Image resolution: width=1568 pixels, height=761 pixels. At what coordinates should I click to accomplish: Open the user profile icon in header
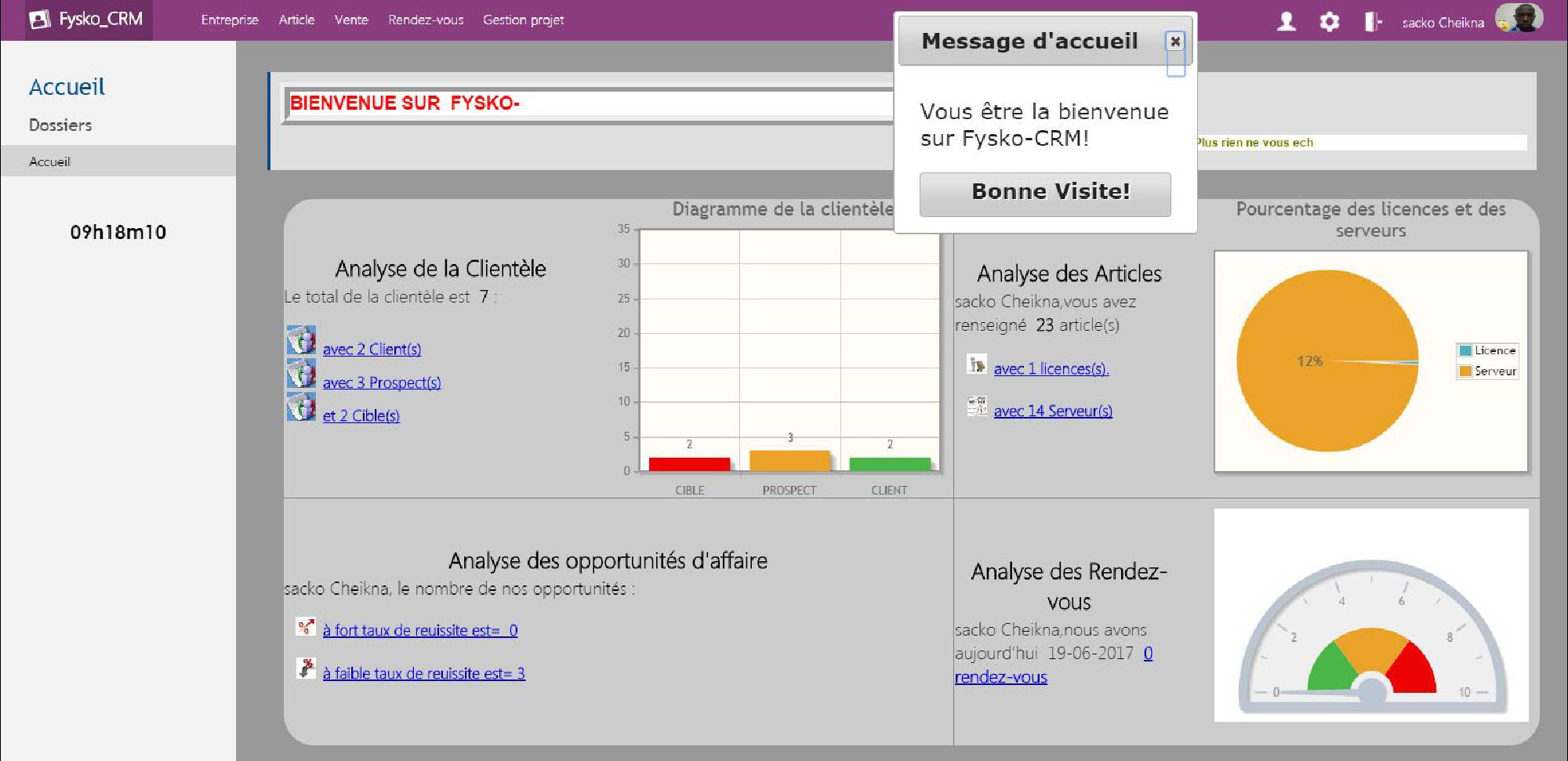click(1286, 22)
